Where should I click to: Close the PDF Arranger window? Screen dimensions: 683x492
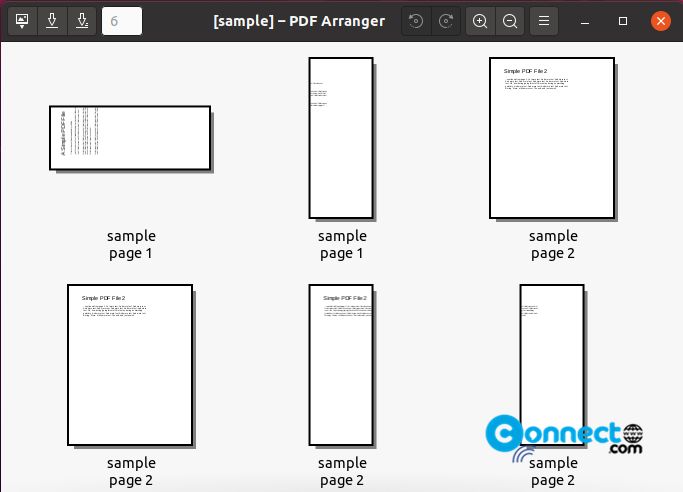point(661,21)
